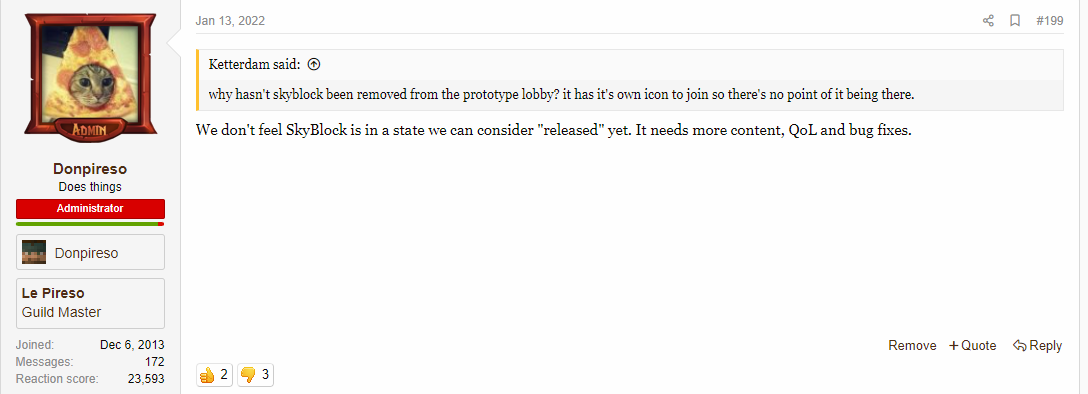Expand the quoted Ketterdam message text
Screen dimensions: 1088x394
coord(561,95)
